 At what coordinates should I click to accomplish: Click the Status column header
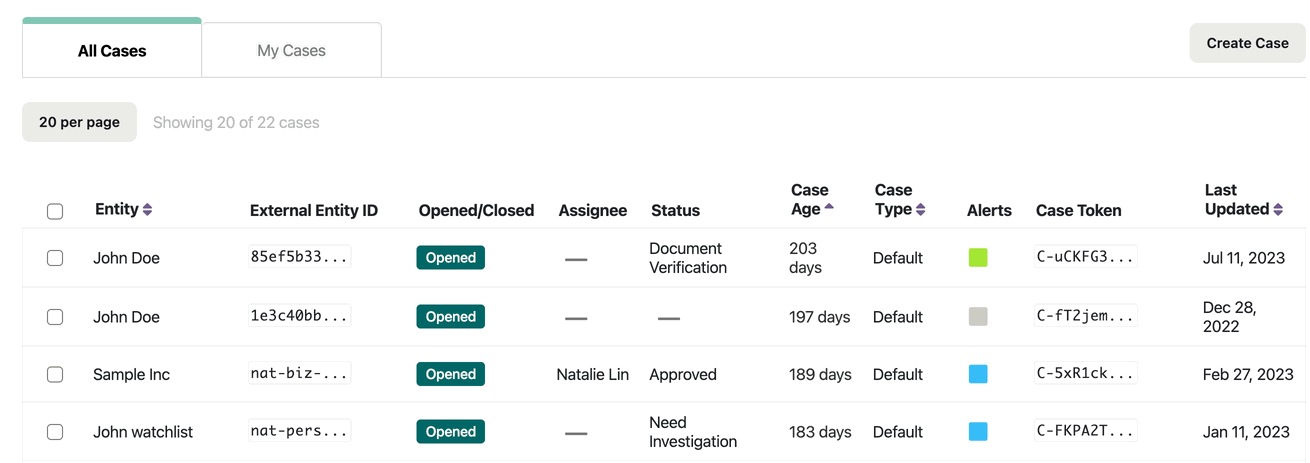pyautogui.click(x=675, y=210)
